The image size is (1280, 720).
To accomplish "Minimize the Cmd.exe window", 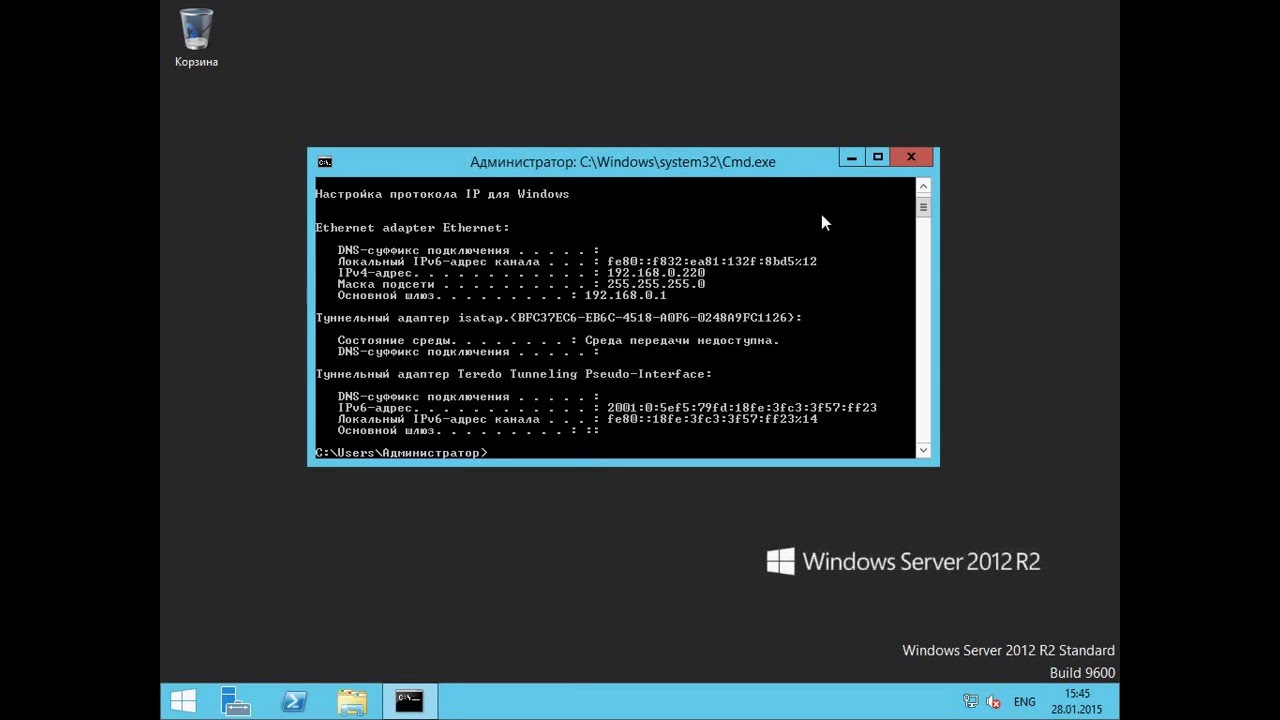I will pyautogui.click(x=851, y=157).
